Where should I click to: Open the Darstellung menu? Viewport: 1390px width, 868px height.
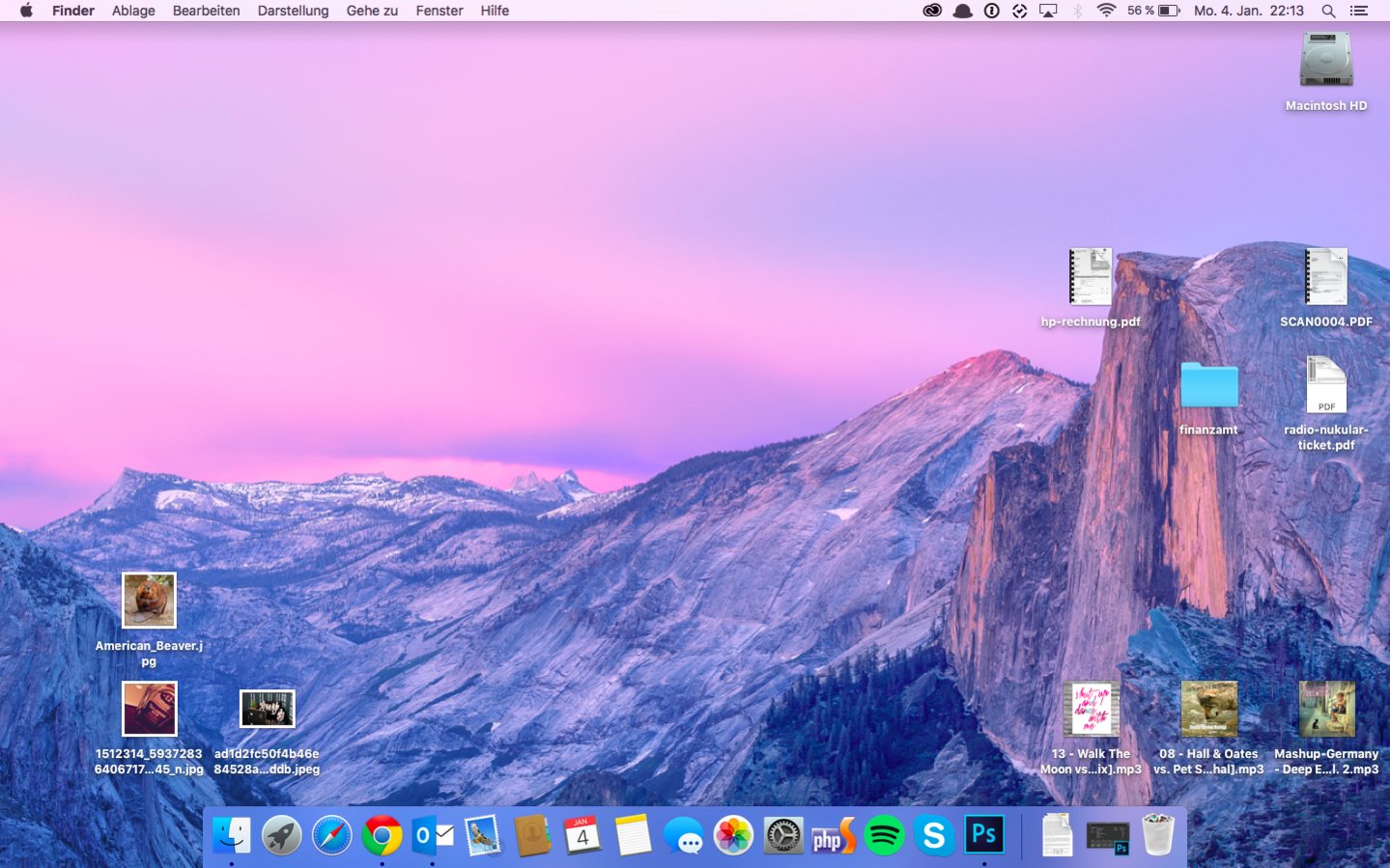click(293, 11)
